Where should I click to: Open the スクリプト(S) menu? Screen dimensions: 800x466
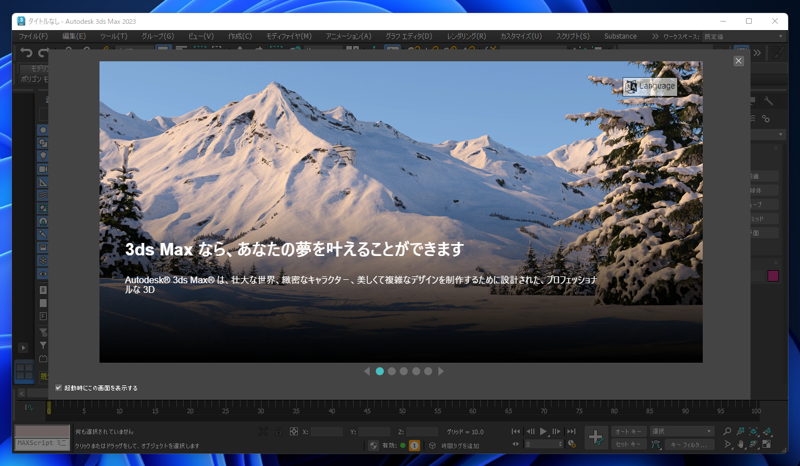pyautogui.click(x=572, y=36)
